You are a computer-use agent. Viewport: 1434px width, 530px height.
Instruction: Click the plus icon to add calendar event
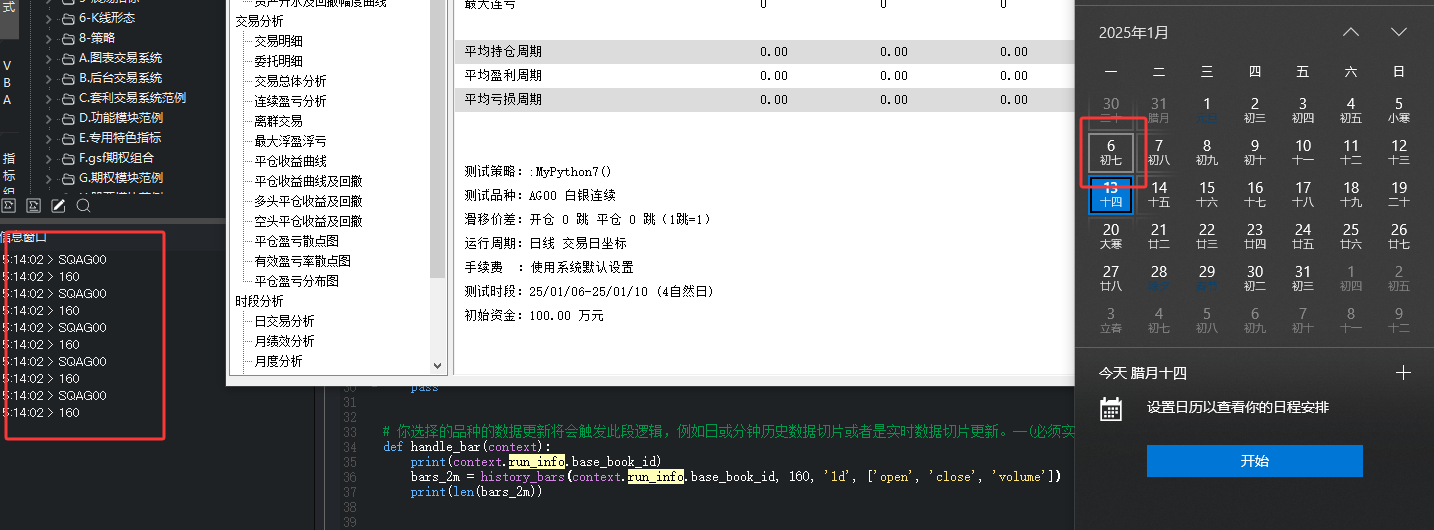(x=1403, y=373)
